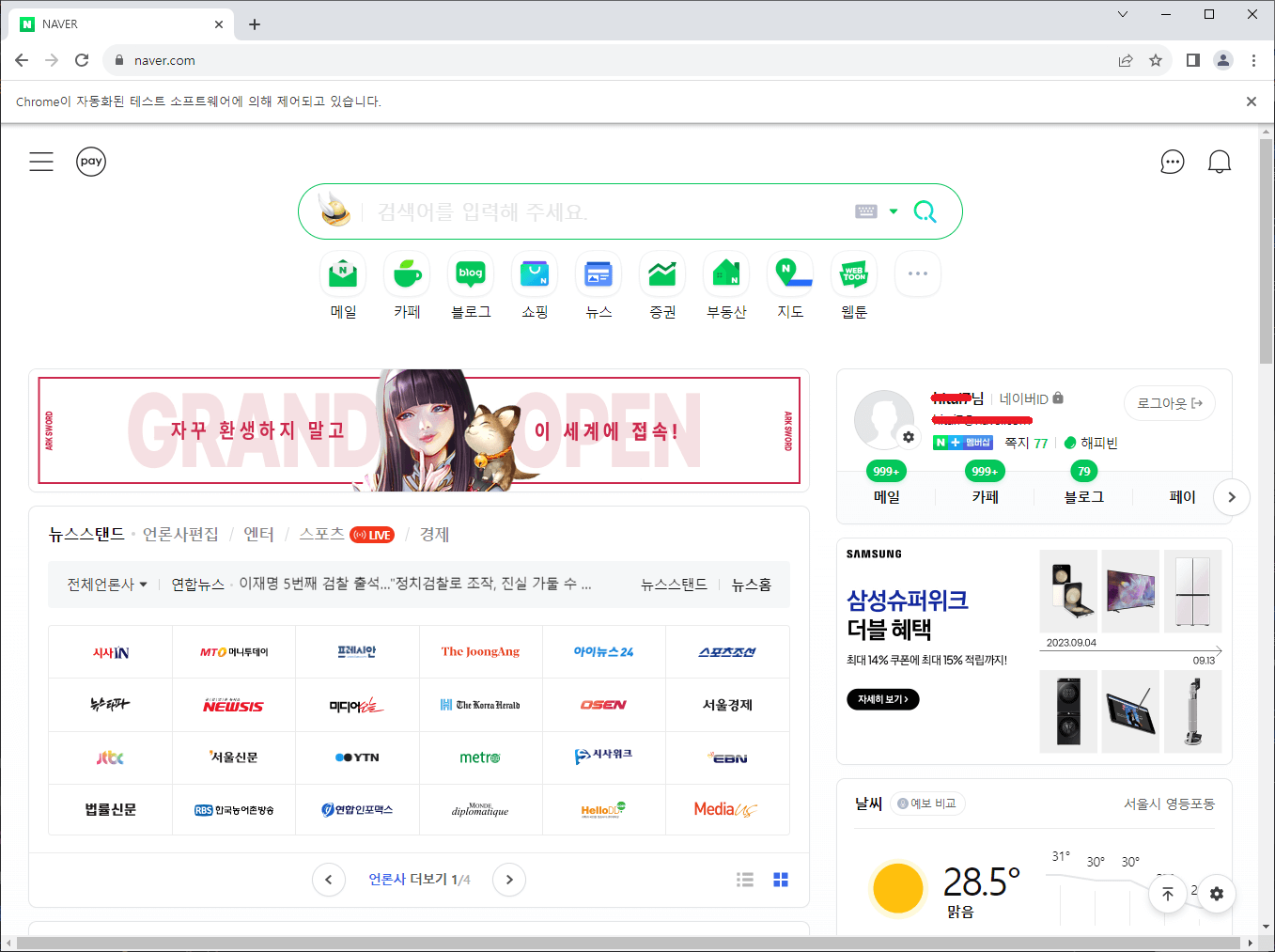1275x952 pixels.
Task: Open the 카페 shortcut icon
Action: [407, 273]
